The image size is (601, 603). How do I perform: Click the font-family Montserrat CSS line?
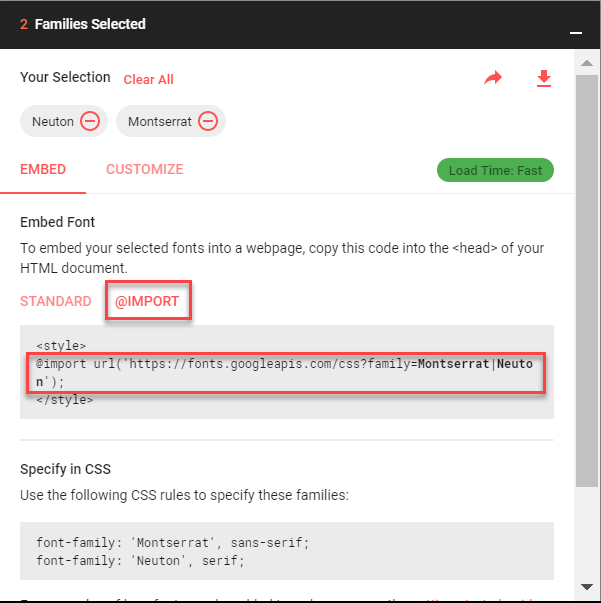pyautogui.click(x=173, y=543)
